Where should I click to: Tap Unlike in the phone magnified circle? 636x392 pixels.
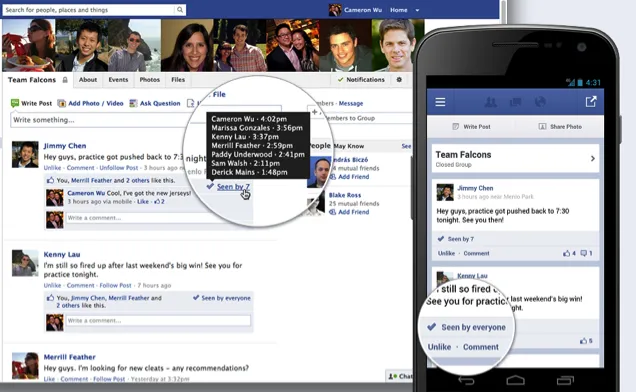(x=439, y=347)
